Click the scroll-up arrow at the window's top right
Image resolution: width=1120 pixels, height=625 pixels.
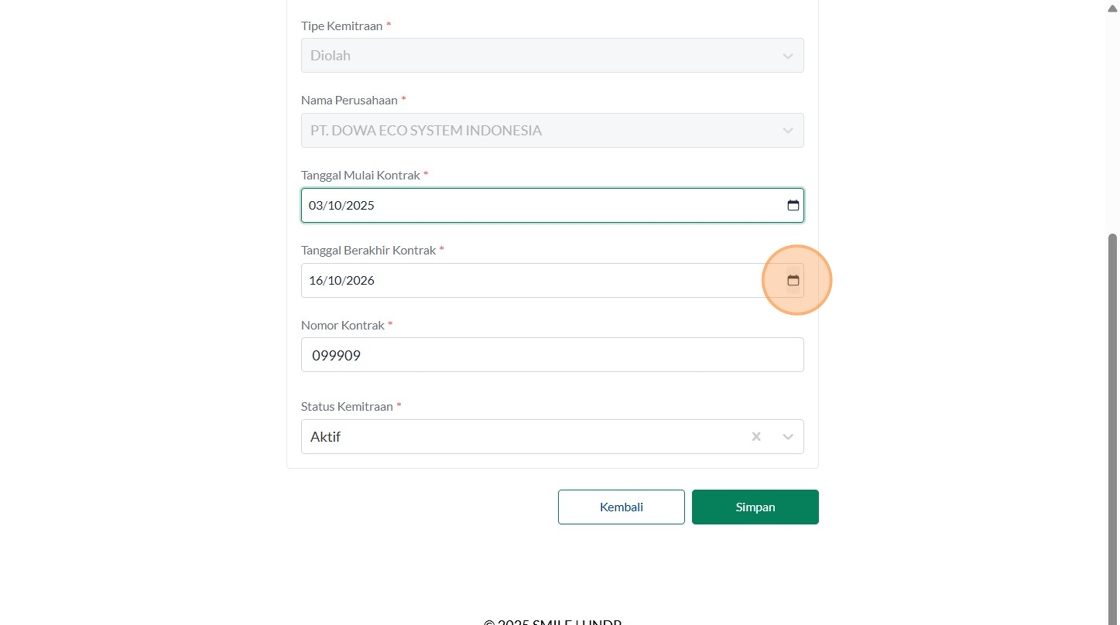pos(1112,7)
